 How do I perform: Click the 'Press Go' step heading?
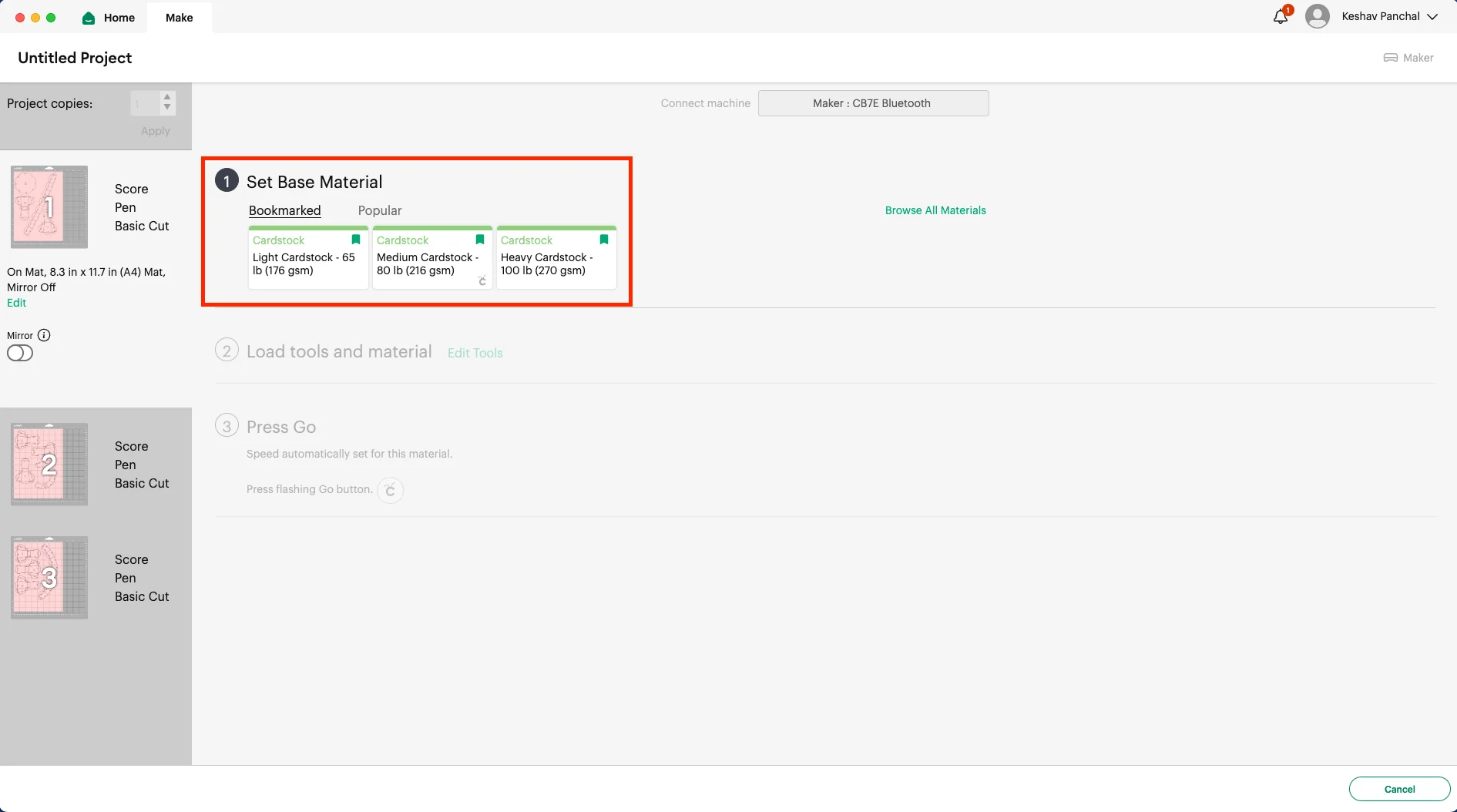[x=281, y=427]
